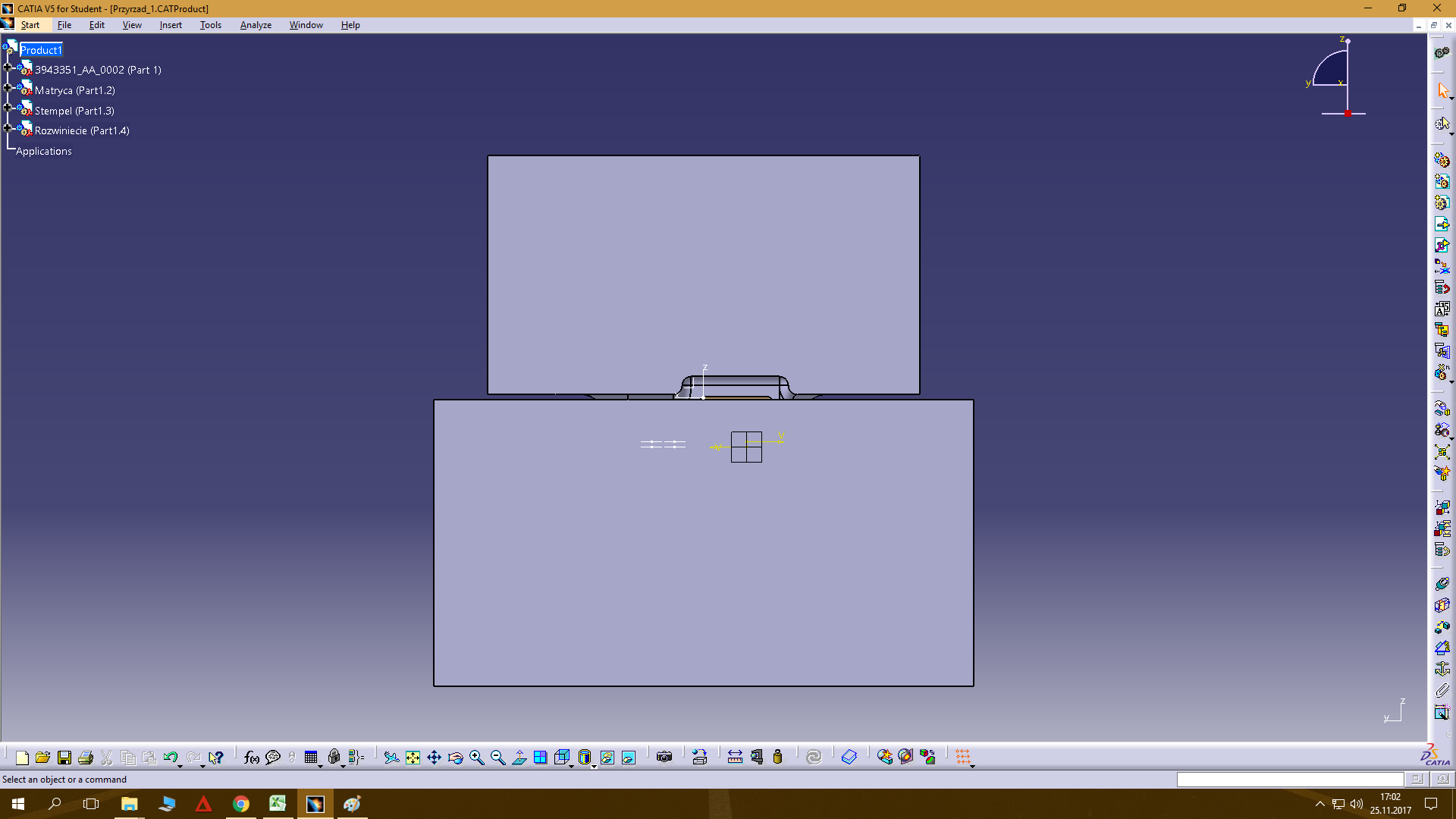Click the Capture camera icon

pyautogui.click(x=664, y=758)
